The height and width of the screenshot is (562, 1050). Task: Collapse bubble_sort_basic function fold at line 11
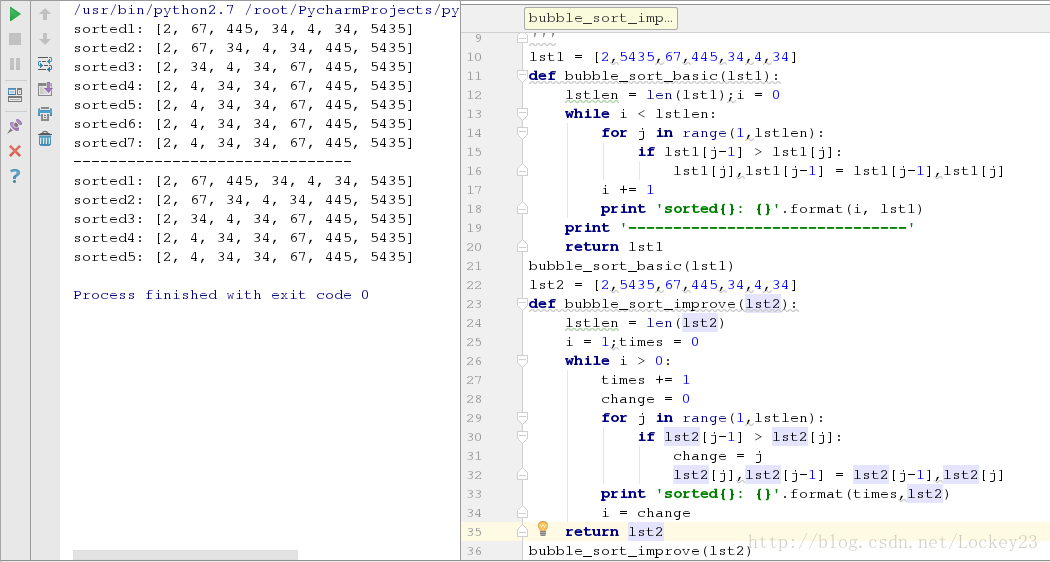tap(522, 76)
